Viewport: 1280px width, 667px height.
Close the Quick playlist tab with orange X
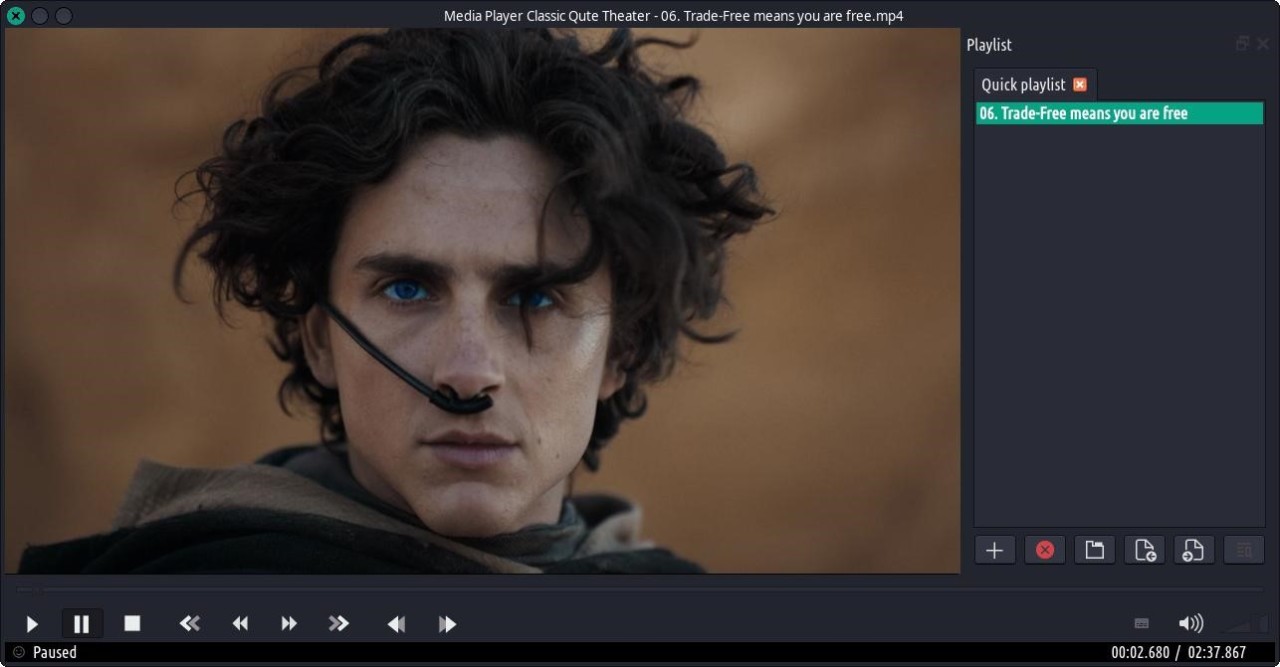[x=1080, y=85]
